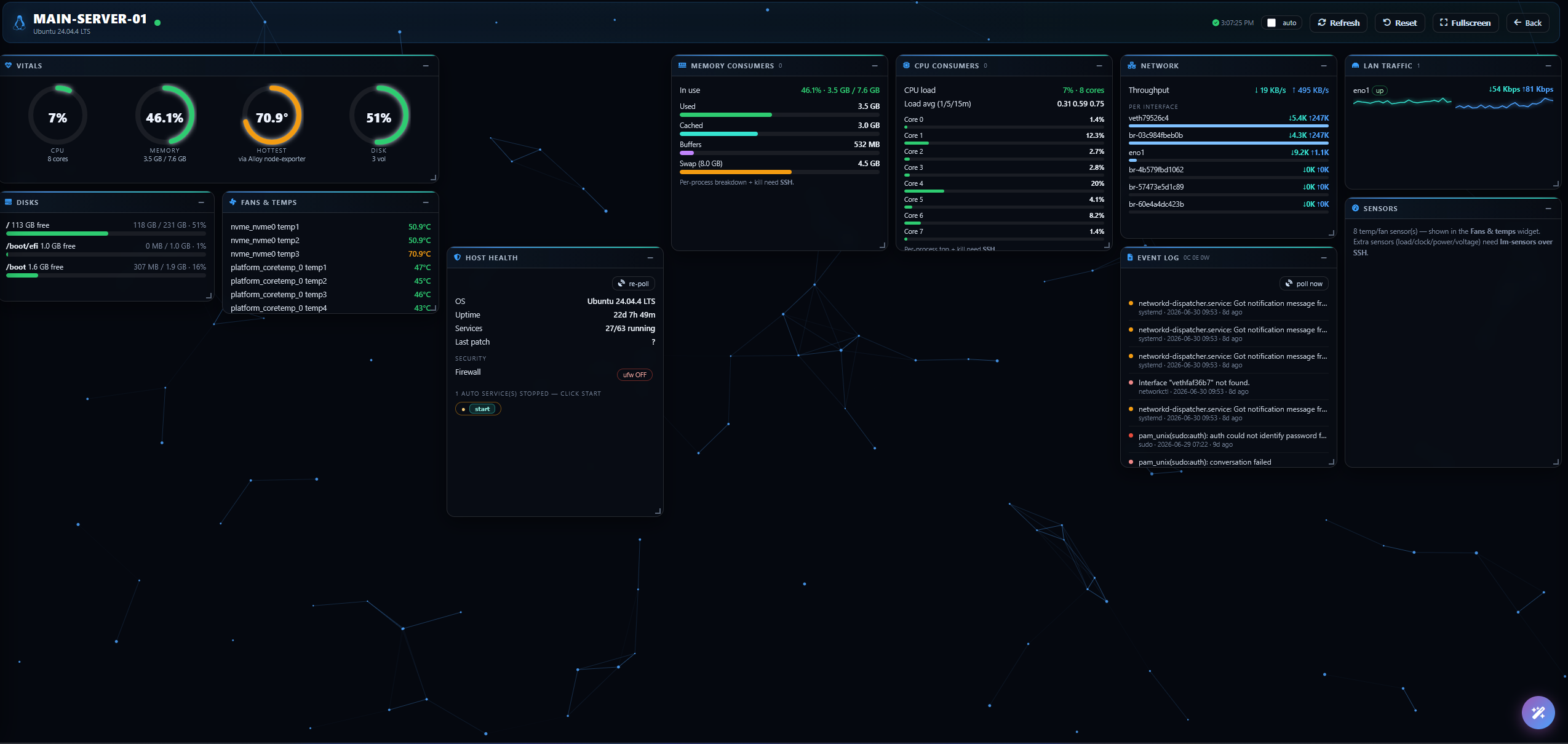1568x744 pixels.
Task: Click the resize handle of Sensors panel
Action: 1556,462
